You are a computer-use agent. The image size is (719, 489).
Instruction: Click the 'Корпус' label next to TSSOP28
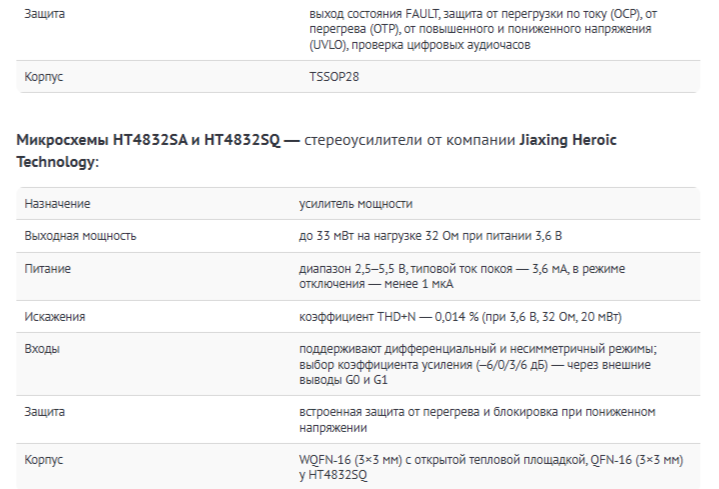pos(44,77)
